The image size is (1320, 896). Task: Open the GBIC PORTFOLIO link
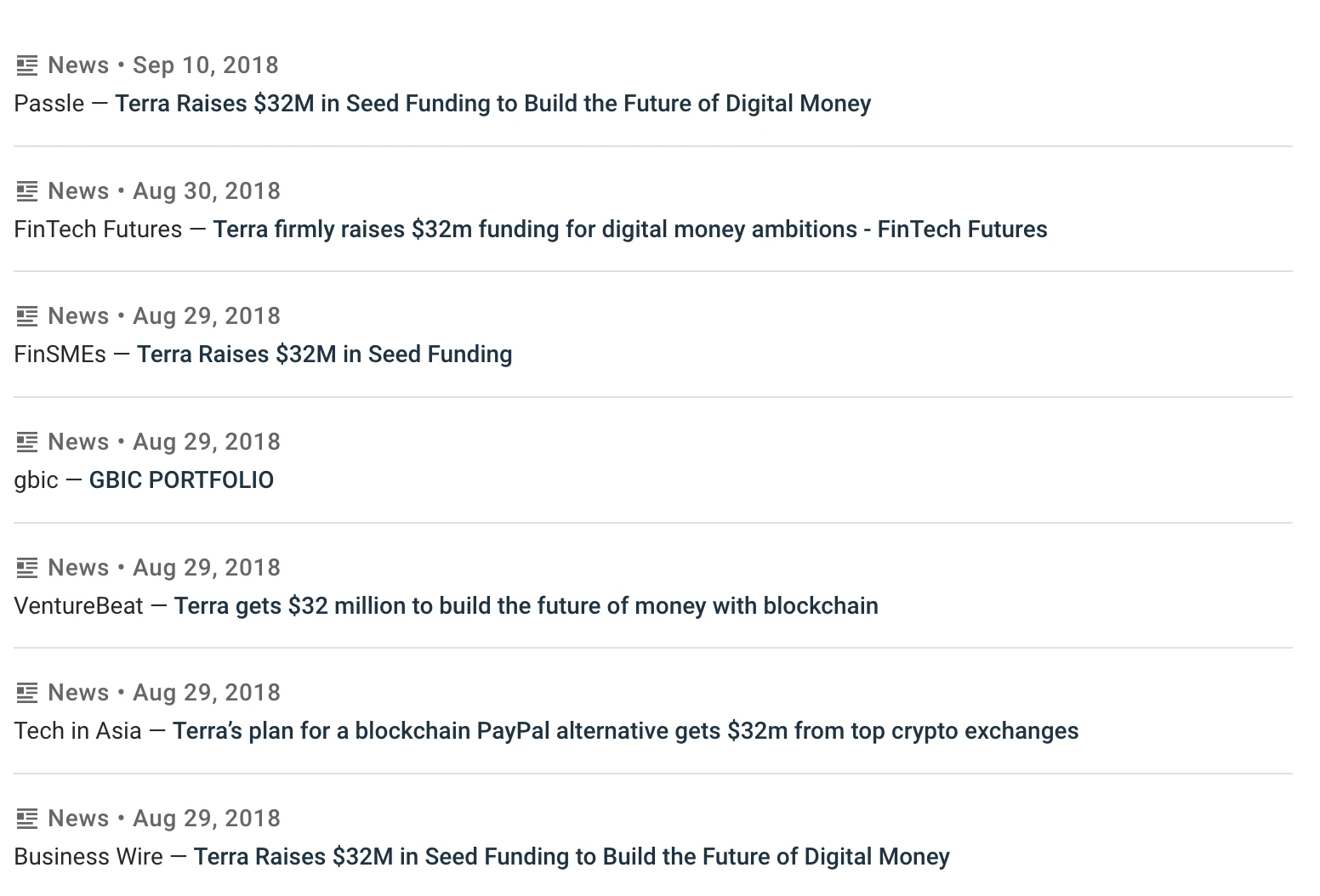point(181,480)
